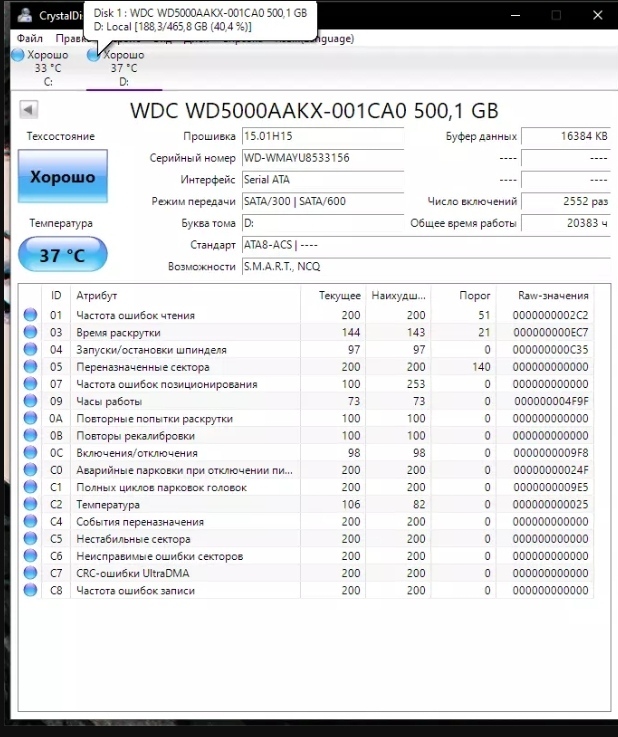Screen dimensions: 618x737
Task: Click the drive letter field D:
Action: [x=323, y=223]
